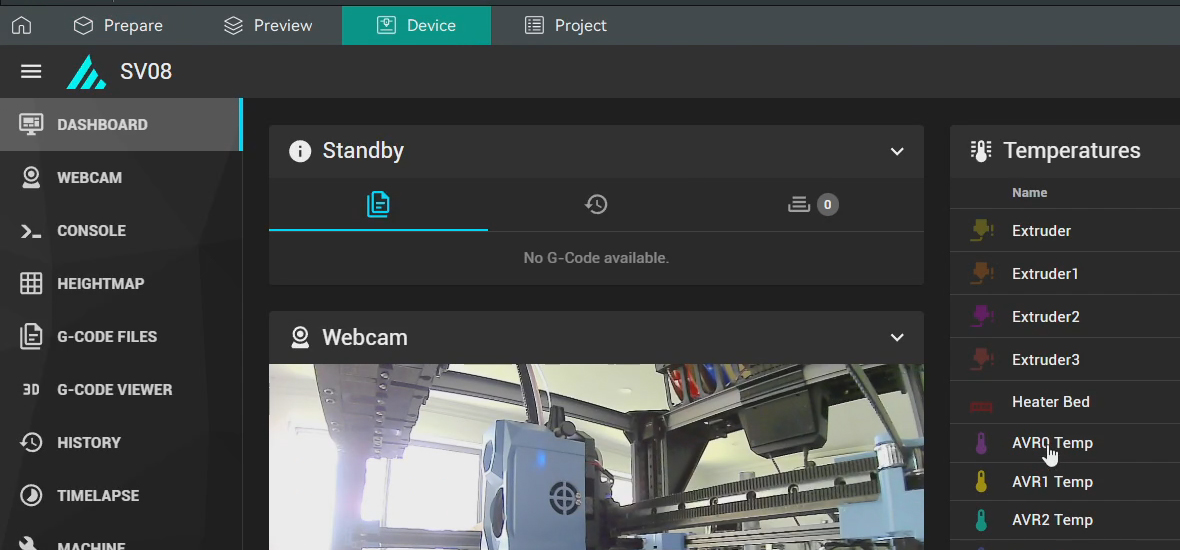Click the Extruder heater icon
The height and width of the screenshot is (550, 1180).
tap(981, 231)
